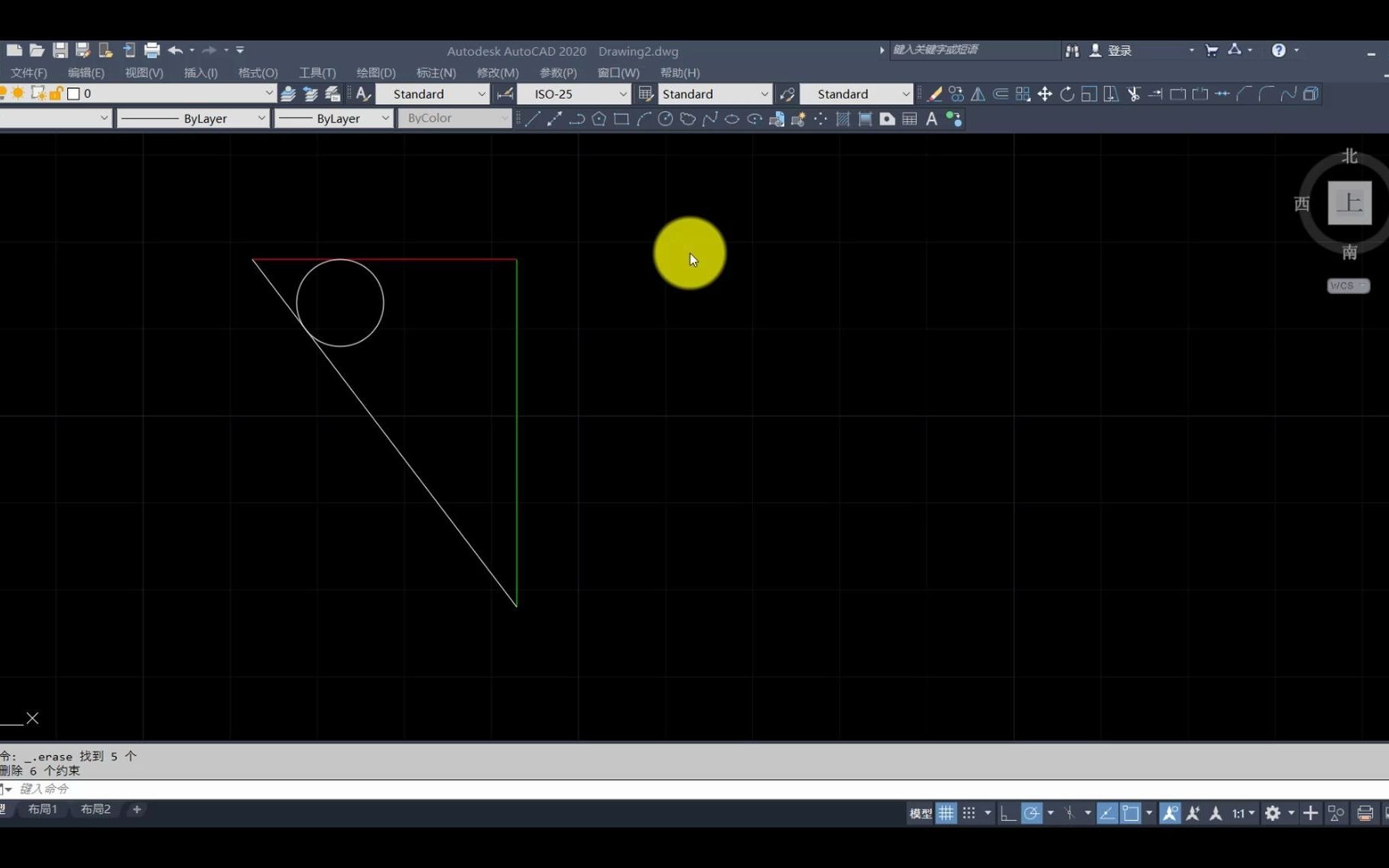Toggle 2D object snap in status bar
The image size is (1389, 868).
1131,813
